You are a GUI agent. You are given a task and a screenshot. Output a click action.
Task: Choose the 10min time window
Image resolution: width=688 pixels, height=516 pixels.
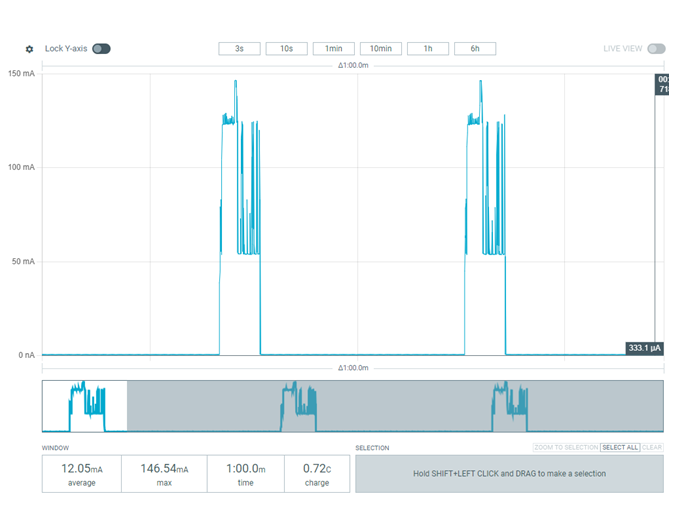point(381,49)
